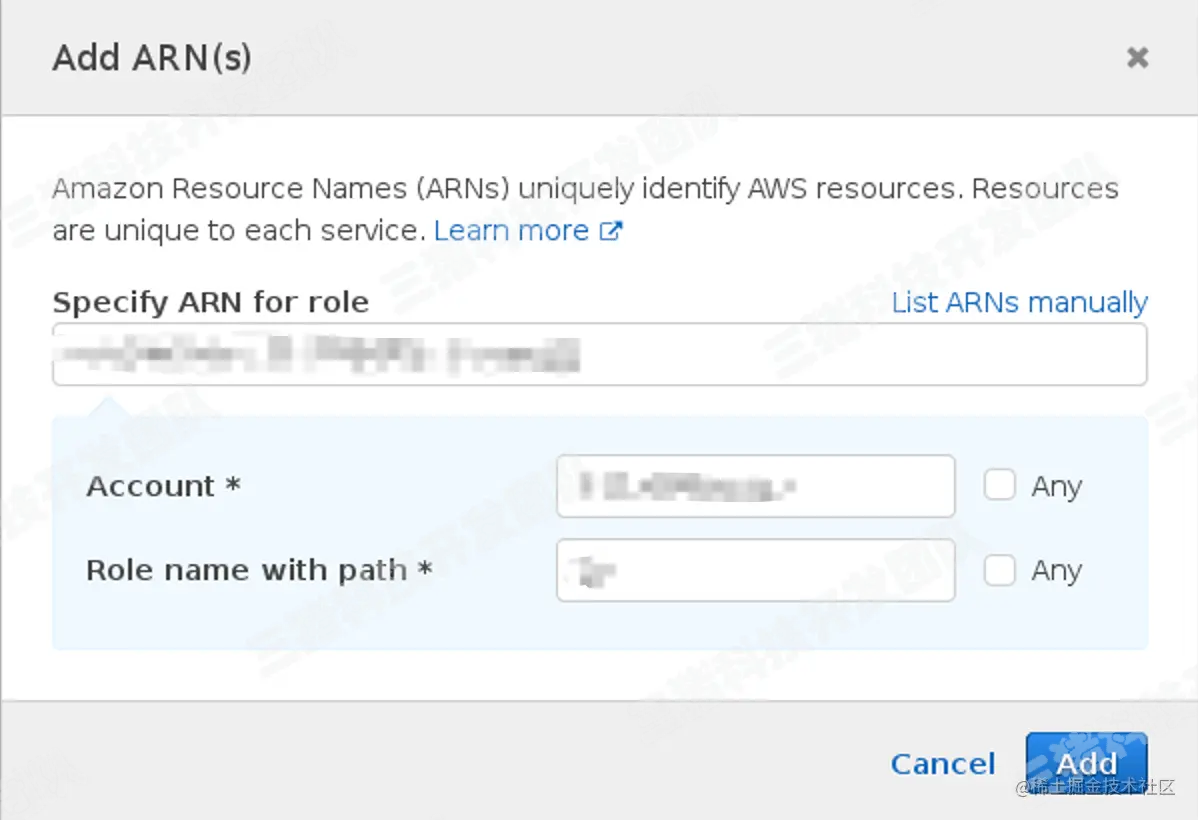Close the Add ARN(s) dialog
1198x820 pixels.
pos(1137,58)
